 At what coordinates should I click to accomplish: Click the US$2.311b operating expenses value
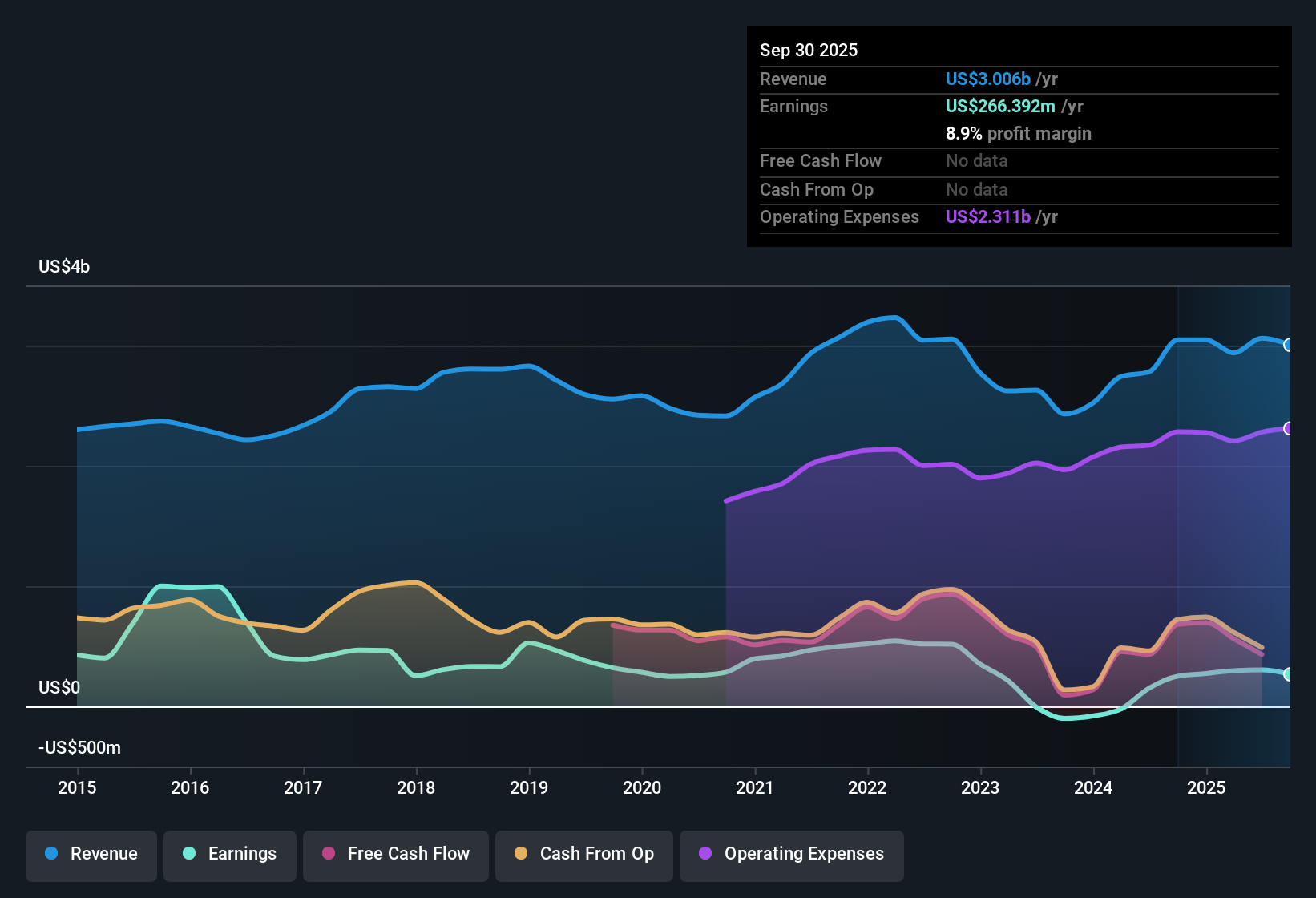click(x=987, y=216)
